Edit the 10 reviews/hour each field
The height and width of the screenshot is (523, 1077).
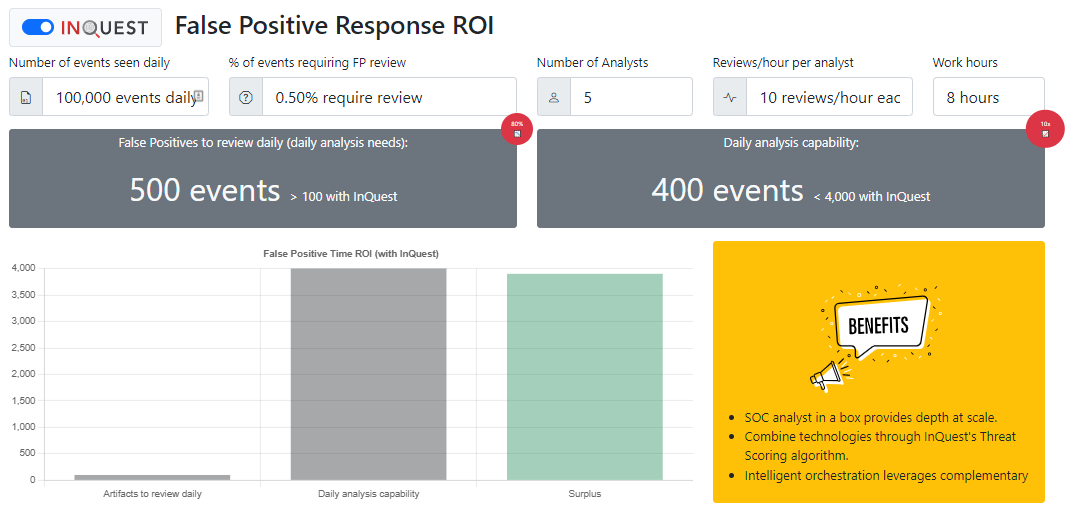tap(830, 97)
